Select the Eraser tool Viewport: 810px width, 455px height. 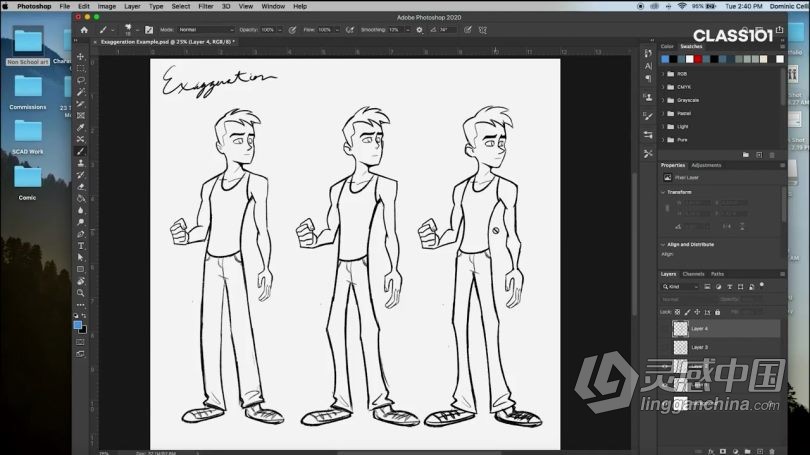pos(81,187)
